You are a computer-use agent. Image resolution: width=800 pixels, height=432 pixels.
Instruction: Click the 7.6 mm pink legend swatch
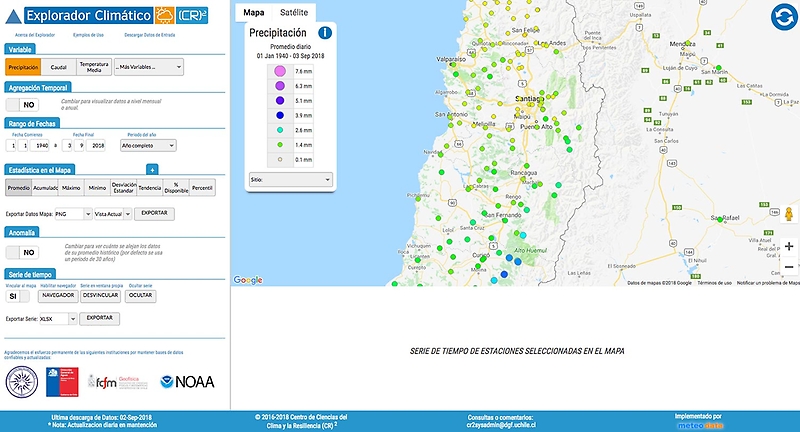[x=281, y=72]
